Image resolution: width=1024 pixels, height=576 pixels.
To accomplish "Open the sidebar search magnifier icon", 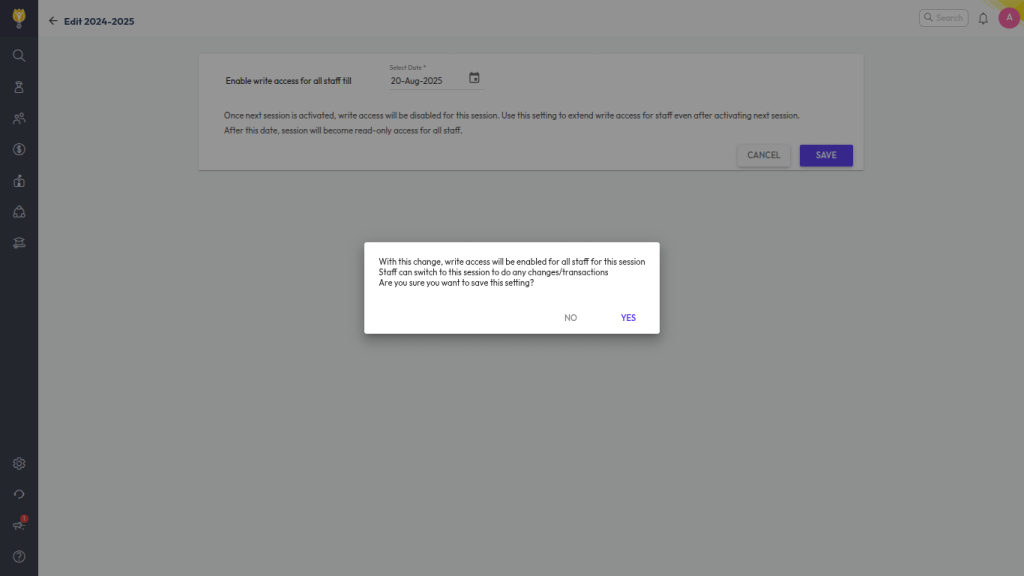I will click(x=19, y=55).
